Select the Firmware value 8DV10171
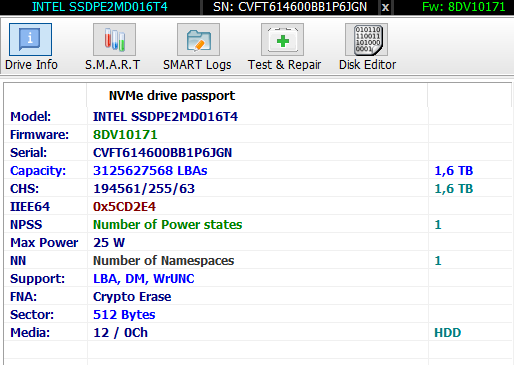Viewport: 514px width, 365px height. coord(125,135)
